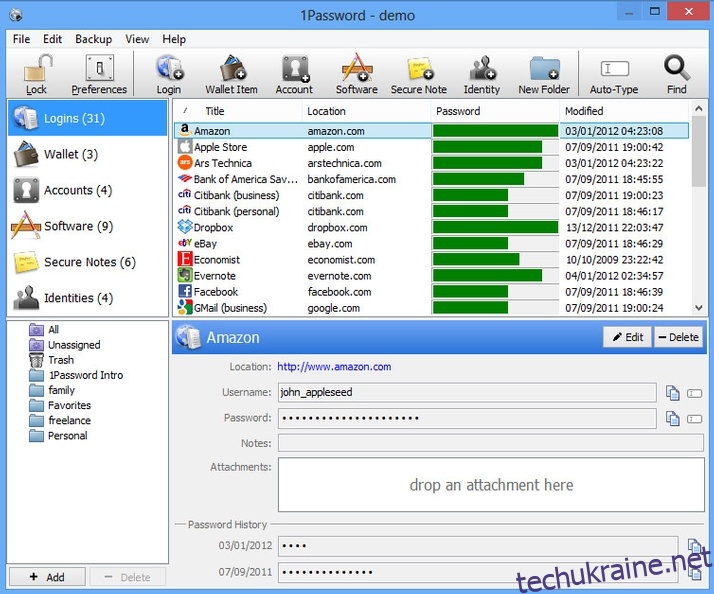Viewport: 714px width, 594px height.
Task: Add a new Account item
Action: pyautogui.click(x=294, y=74)
